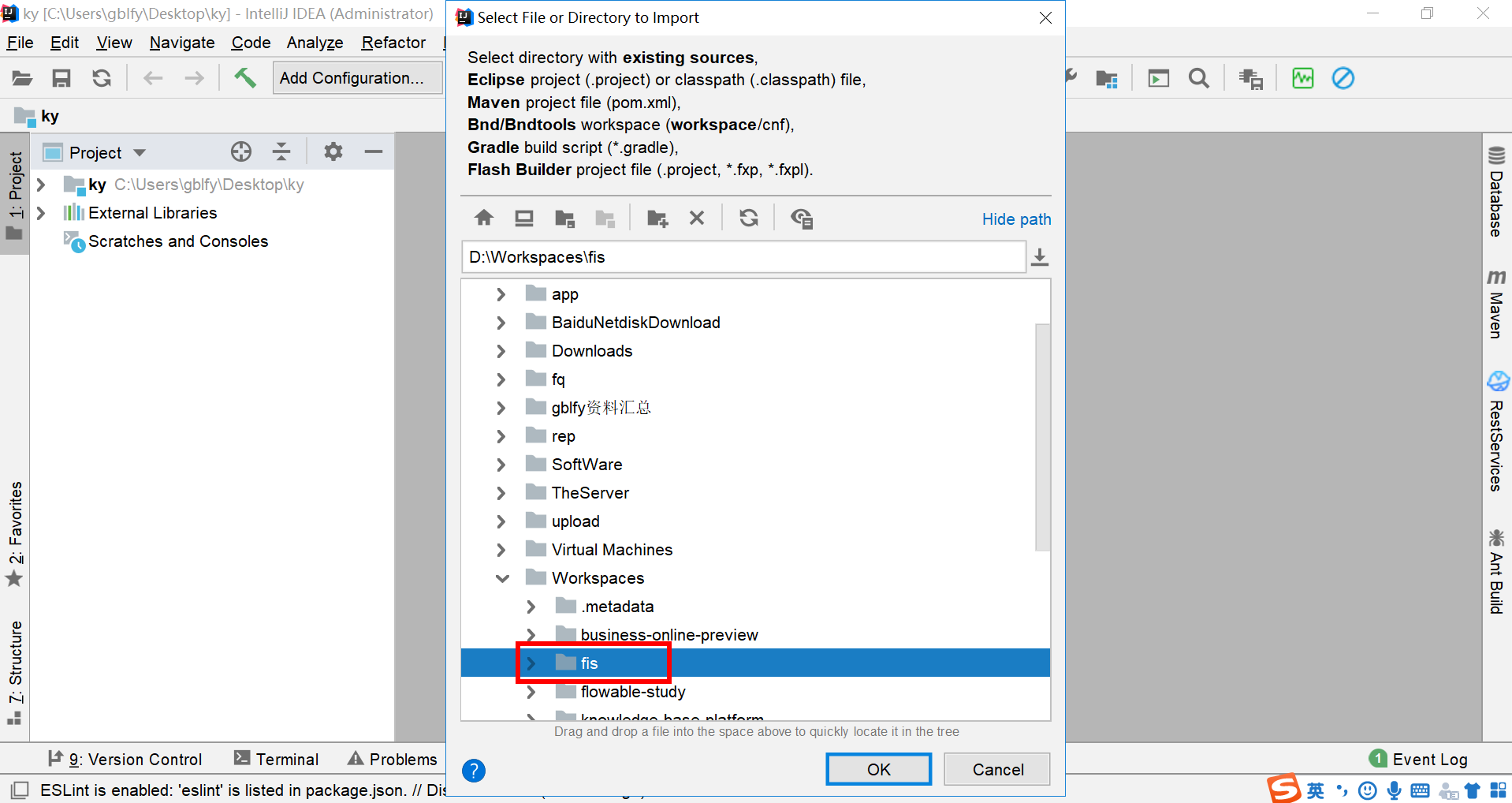Viewport: 1512px width, 803px height.
Task: Click the blue prohibited-circle icon in toolbar
Action: pos(1343,78)
